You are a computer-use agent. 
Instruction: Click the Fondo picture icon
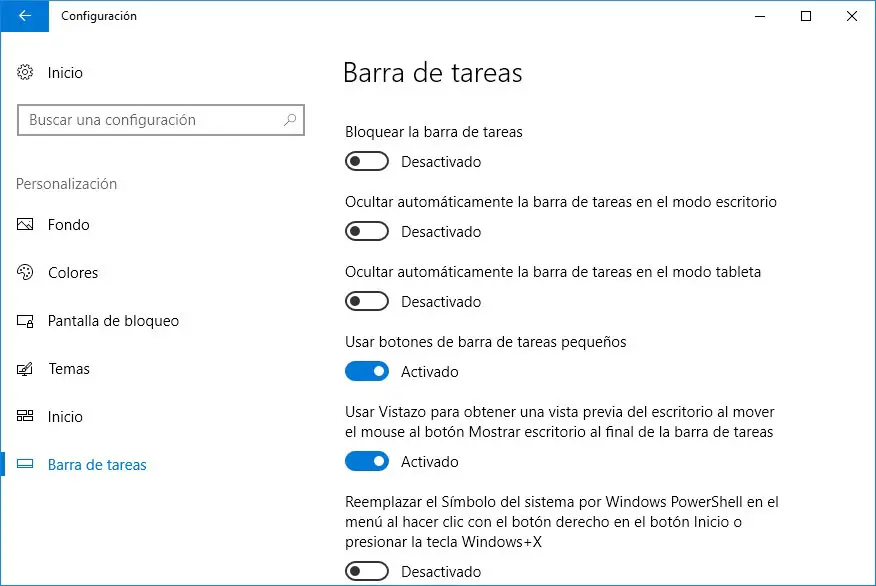coord(26,225)
